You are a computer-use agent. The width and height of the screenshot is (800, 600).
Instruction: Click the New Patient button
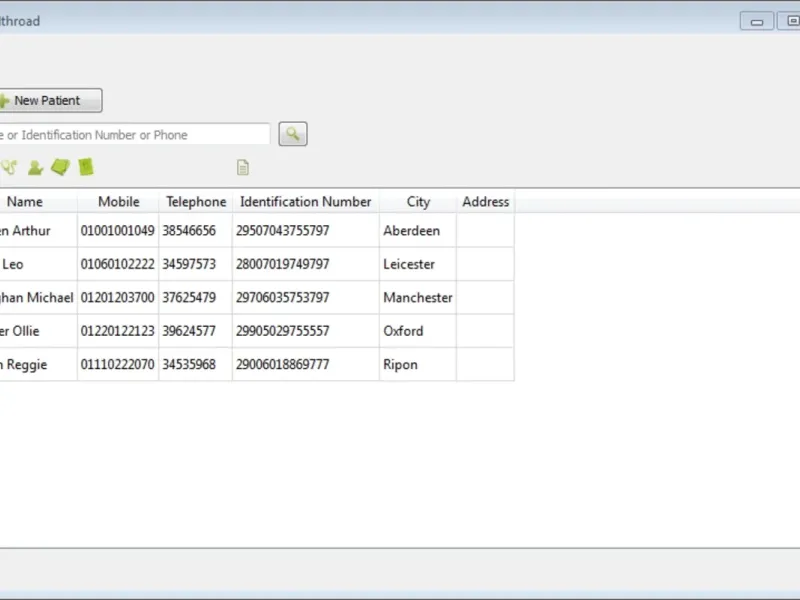tap(50, 101)
